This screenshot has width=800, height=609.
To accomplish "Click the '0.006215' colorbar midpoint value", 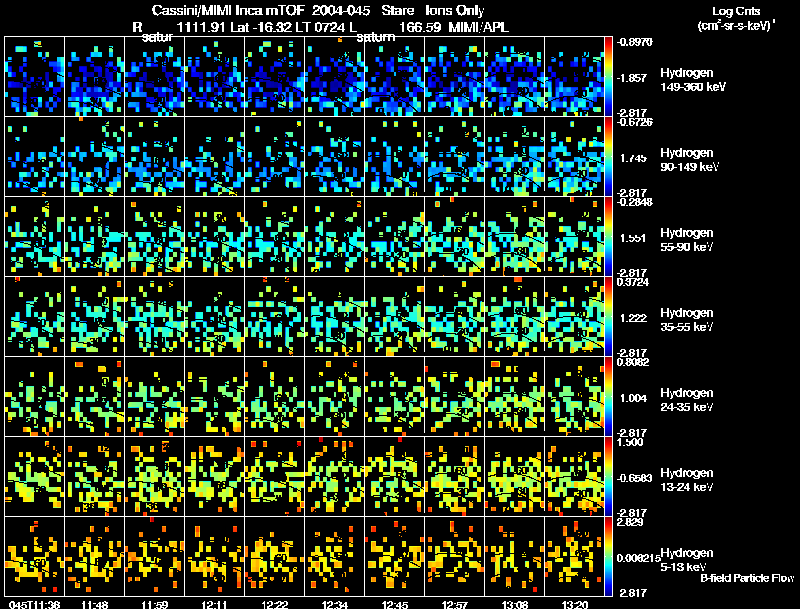I will pyautogui.click(x=638, y=559).
